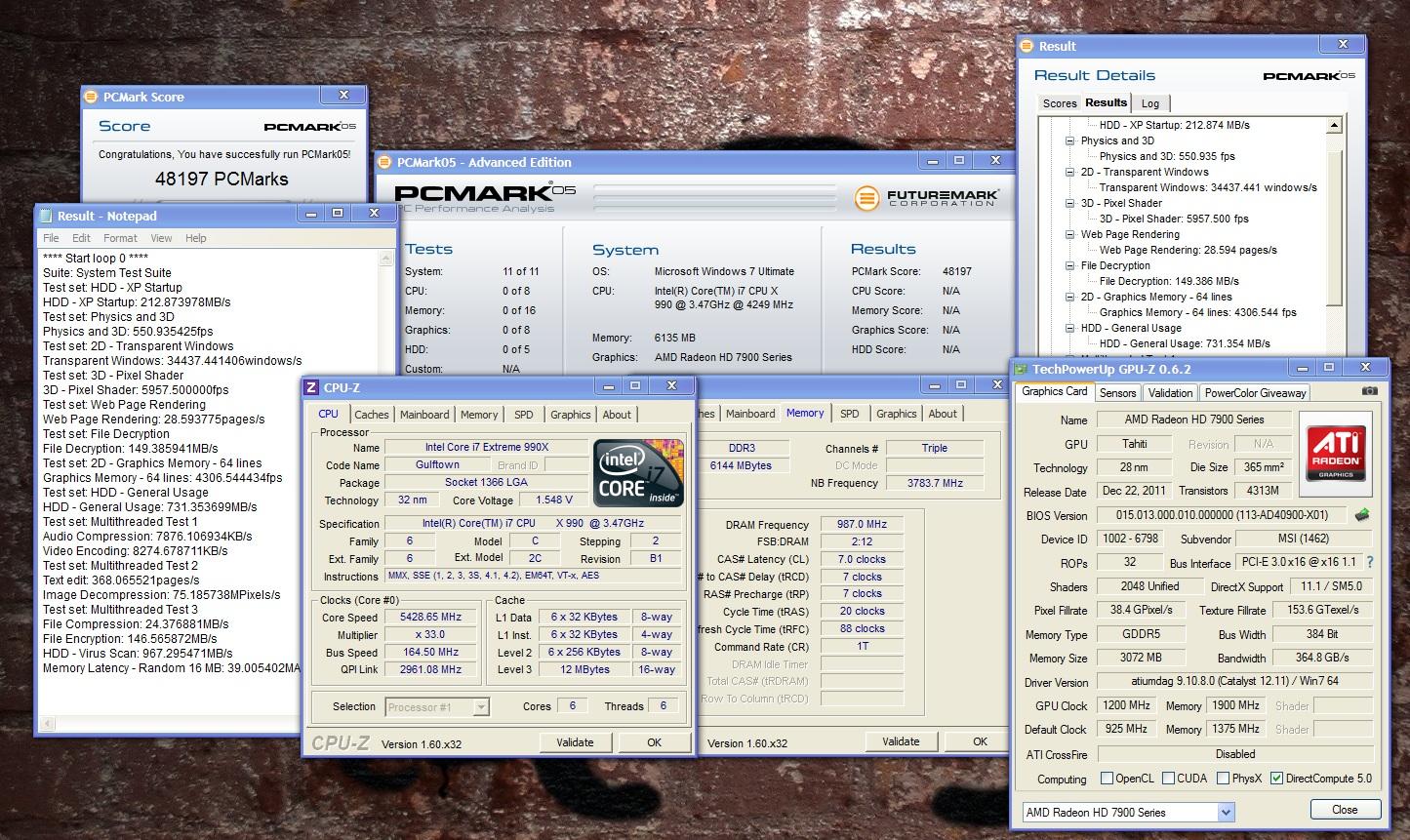This screenshot has width=1410, height=840.
Task: Click the Result Details scrollbar up arrow
Action: tap(1335, 125)
